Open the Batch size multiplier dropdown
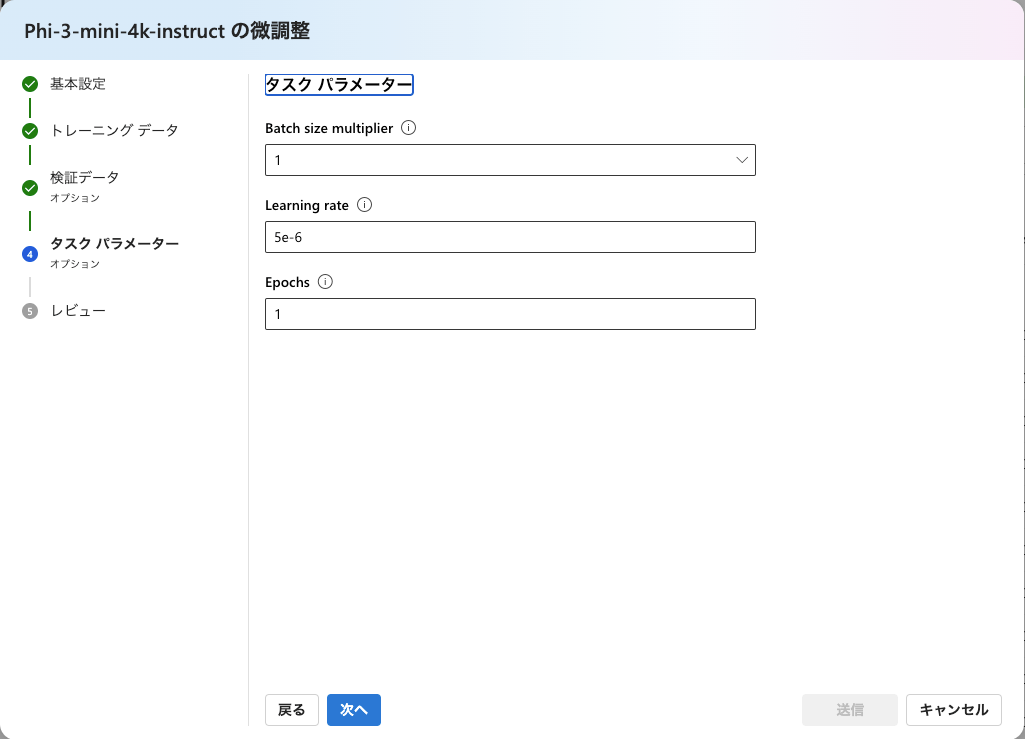Viewport: 1025px width, 739px height. tap(510, 160)
